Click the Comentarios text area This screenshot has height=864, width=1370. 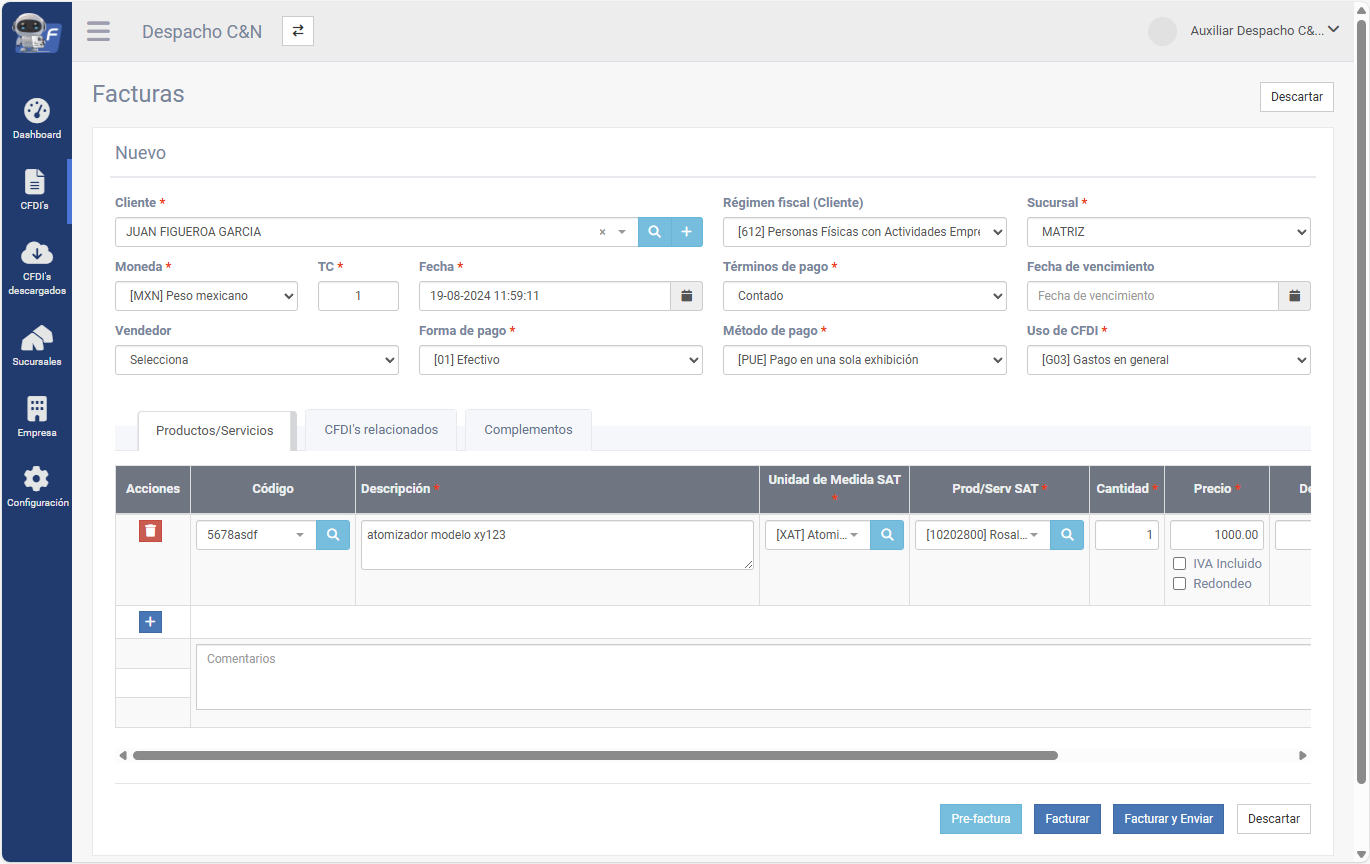pos(753,677)
